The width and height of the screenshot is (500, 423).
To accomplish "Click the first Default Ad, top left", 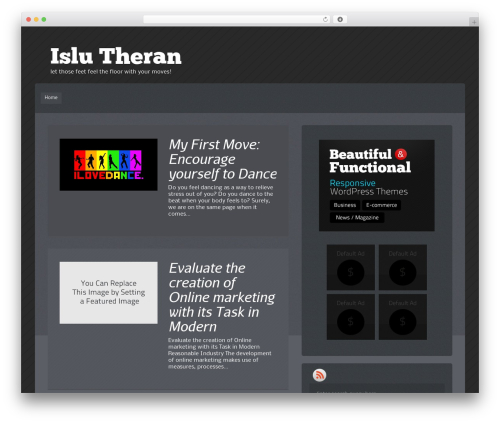I will 351,267.
